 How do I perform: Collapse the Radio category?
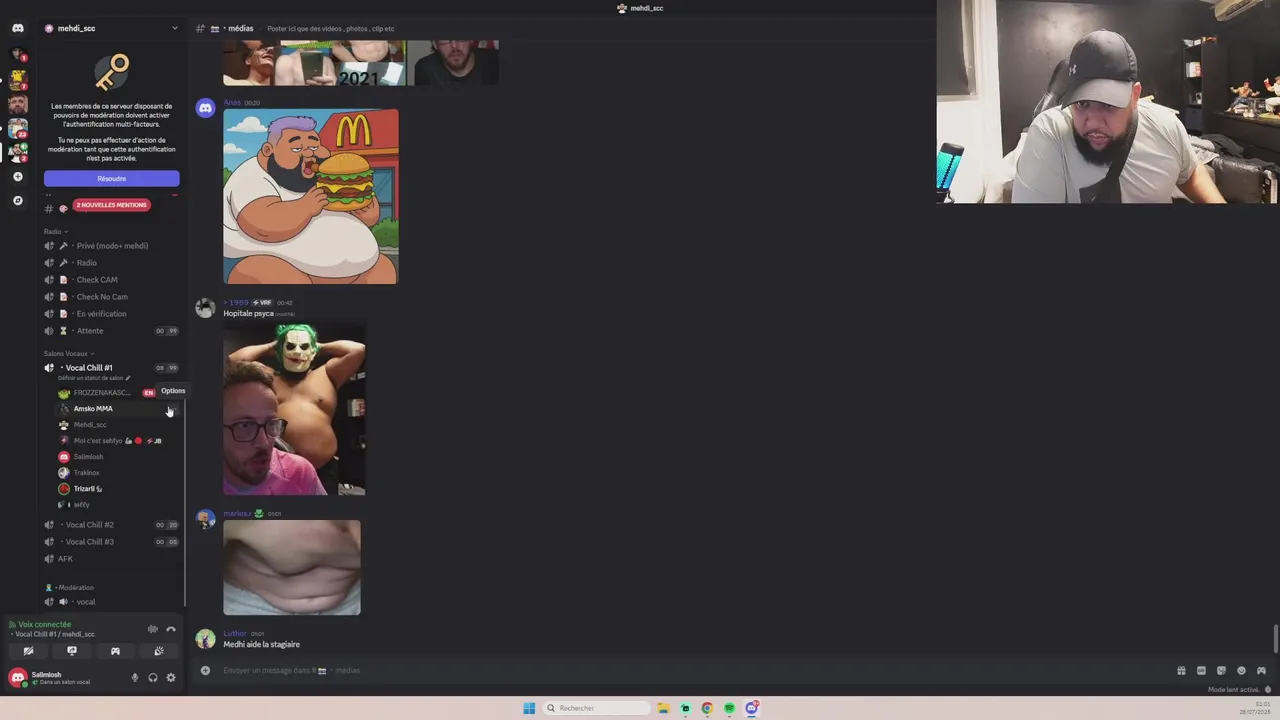coord(56,231)
